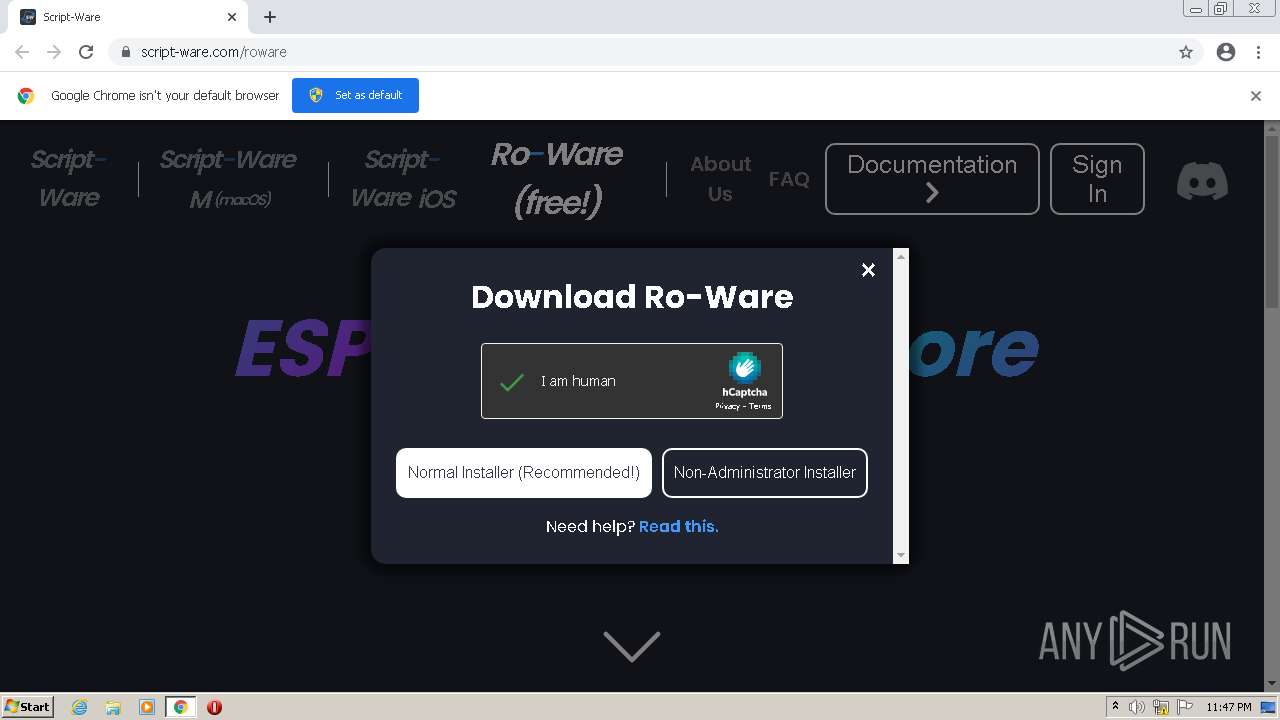Image resolution: width=1280 pixels, height=720 pixels.
Task: Click the browser forward arrow
Action: coord(54,52)
